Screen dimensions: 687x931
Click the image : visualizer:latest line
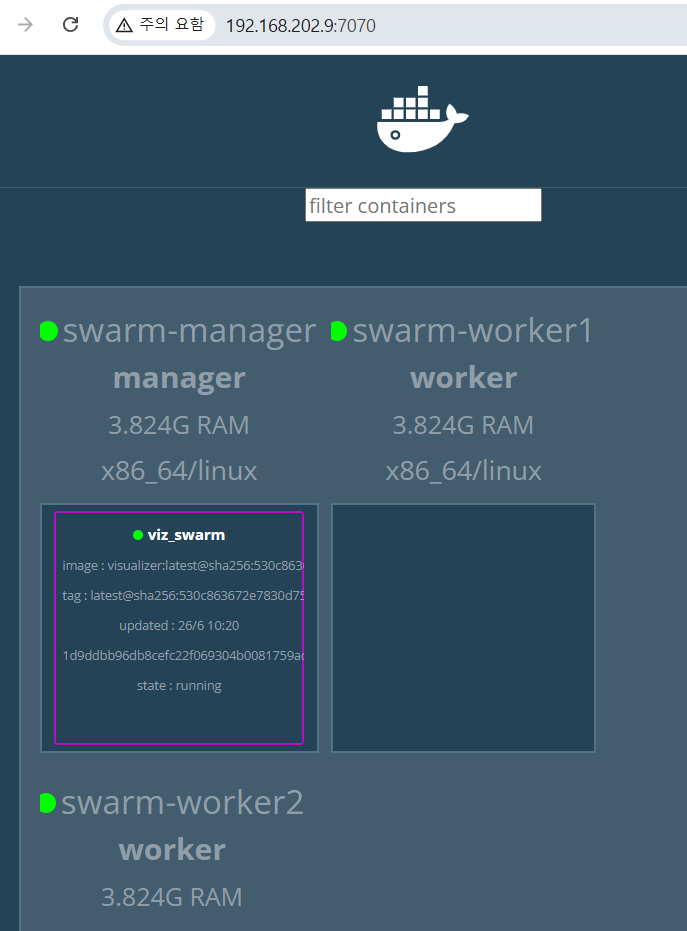(183, 565)
